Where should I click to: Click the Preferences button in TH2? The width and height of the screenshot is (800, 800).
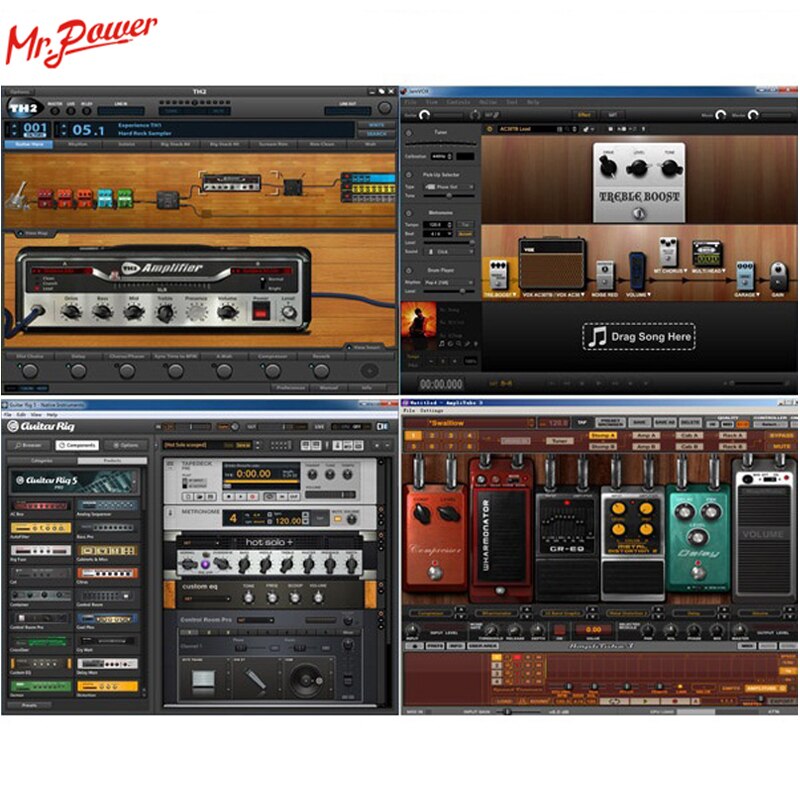pos(290,386)
